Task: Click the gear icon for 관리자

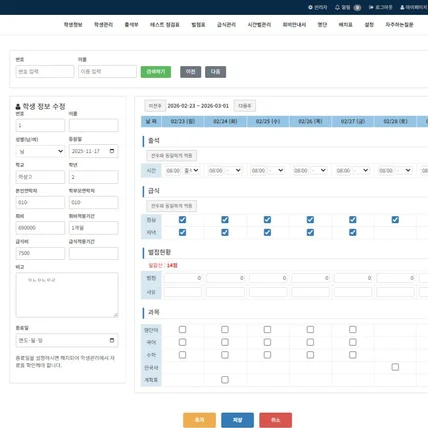Action: click(310, 7)
